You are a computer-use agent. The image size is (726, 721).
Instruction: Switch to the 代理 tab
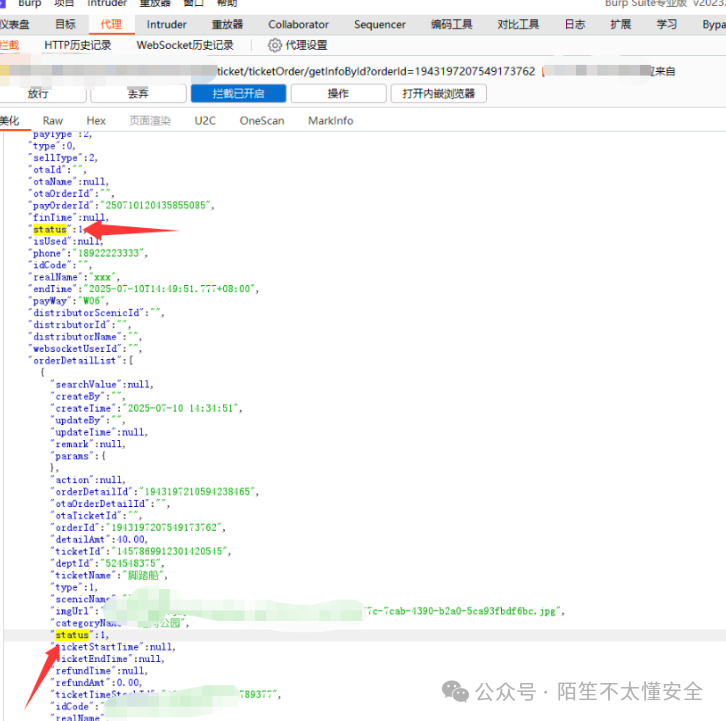[x=111, y=25]
